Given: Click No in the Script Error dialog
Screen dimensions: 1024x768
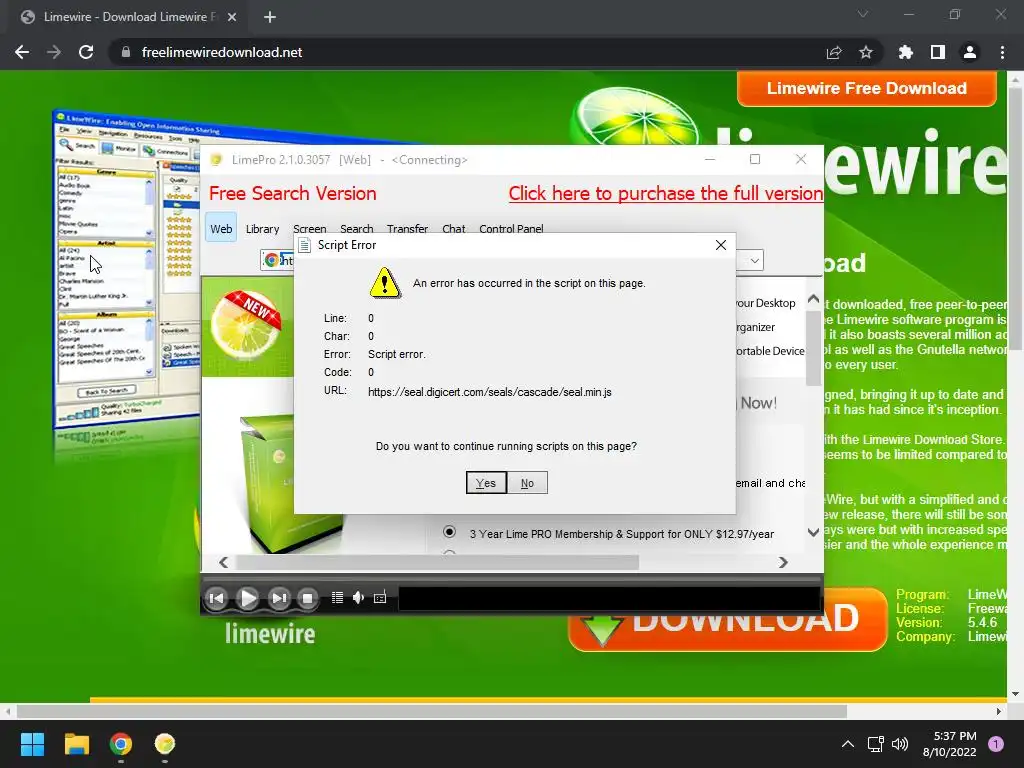Looking at the screenshot, I should tap(527, 483).
